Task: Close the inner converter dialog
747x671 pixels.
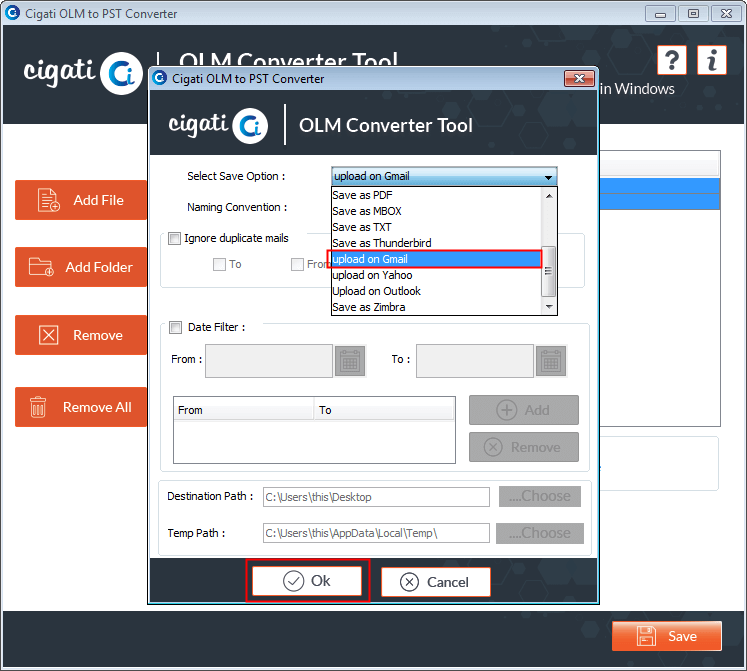Action: (579, 79)
